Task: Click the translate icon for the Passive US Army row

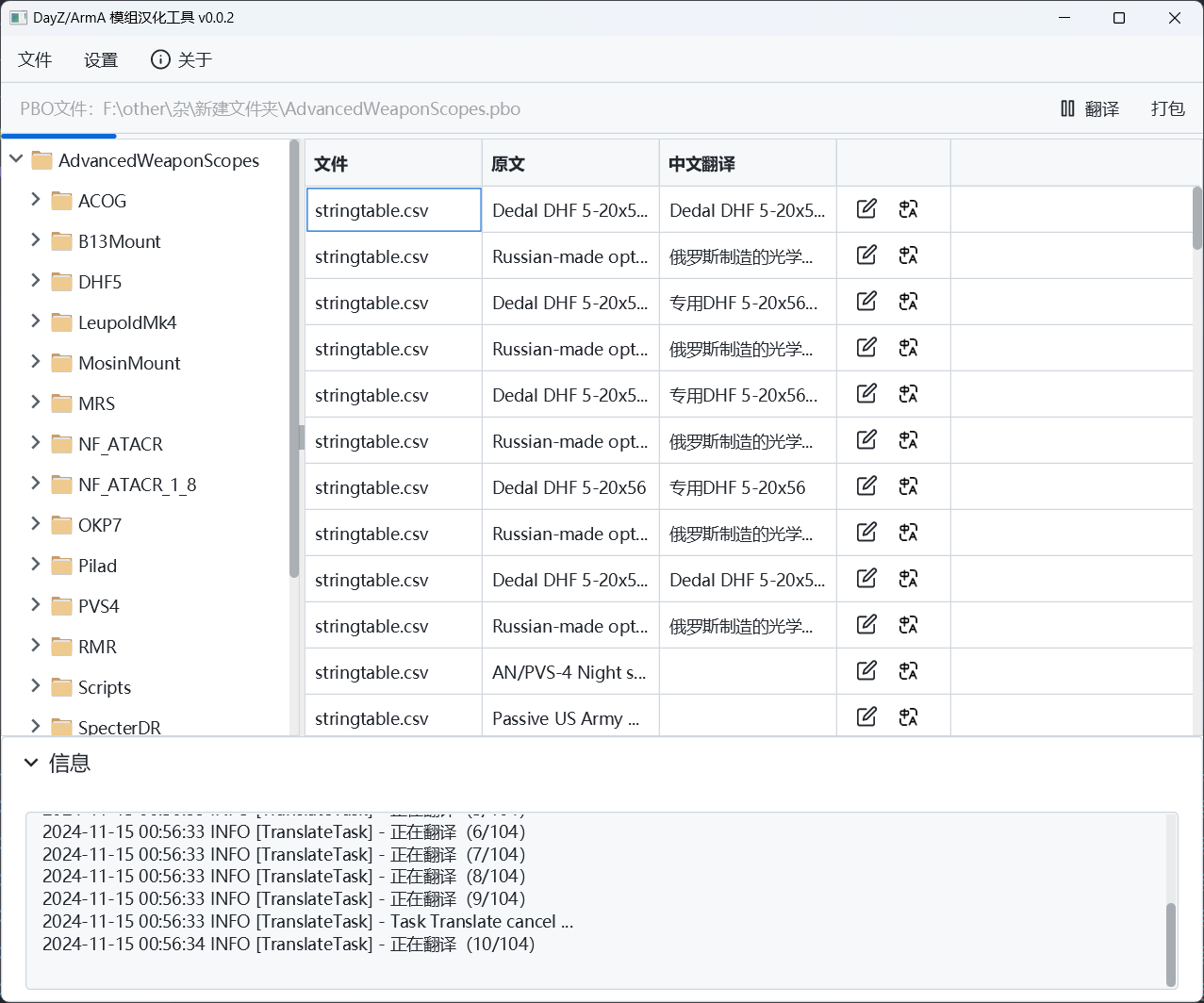Action: 908,717
